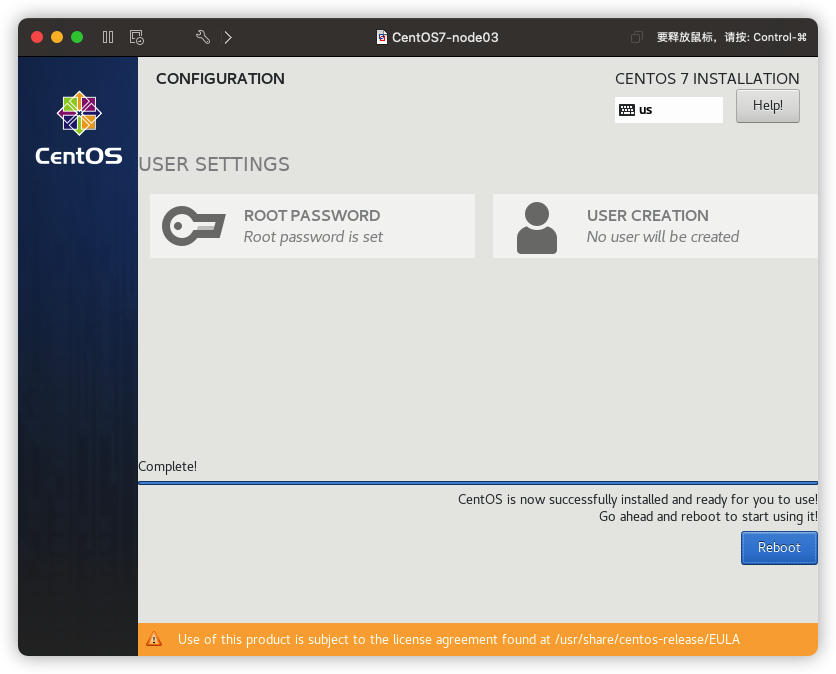Click the user creation person icon
Viewport: 836px width, 674px height.
coord(537,228)
